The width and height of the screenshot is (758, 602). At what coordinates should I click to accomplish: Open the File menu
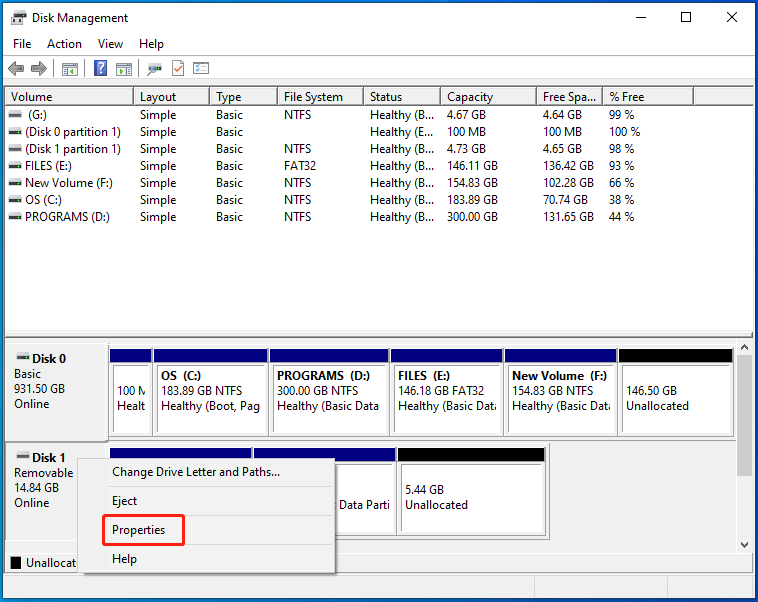click(22, 44)
